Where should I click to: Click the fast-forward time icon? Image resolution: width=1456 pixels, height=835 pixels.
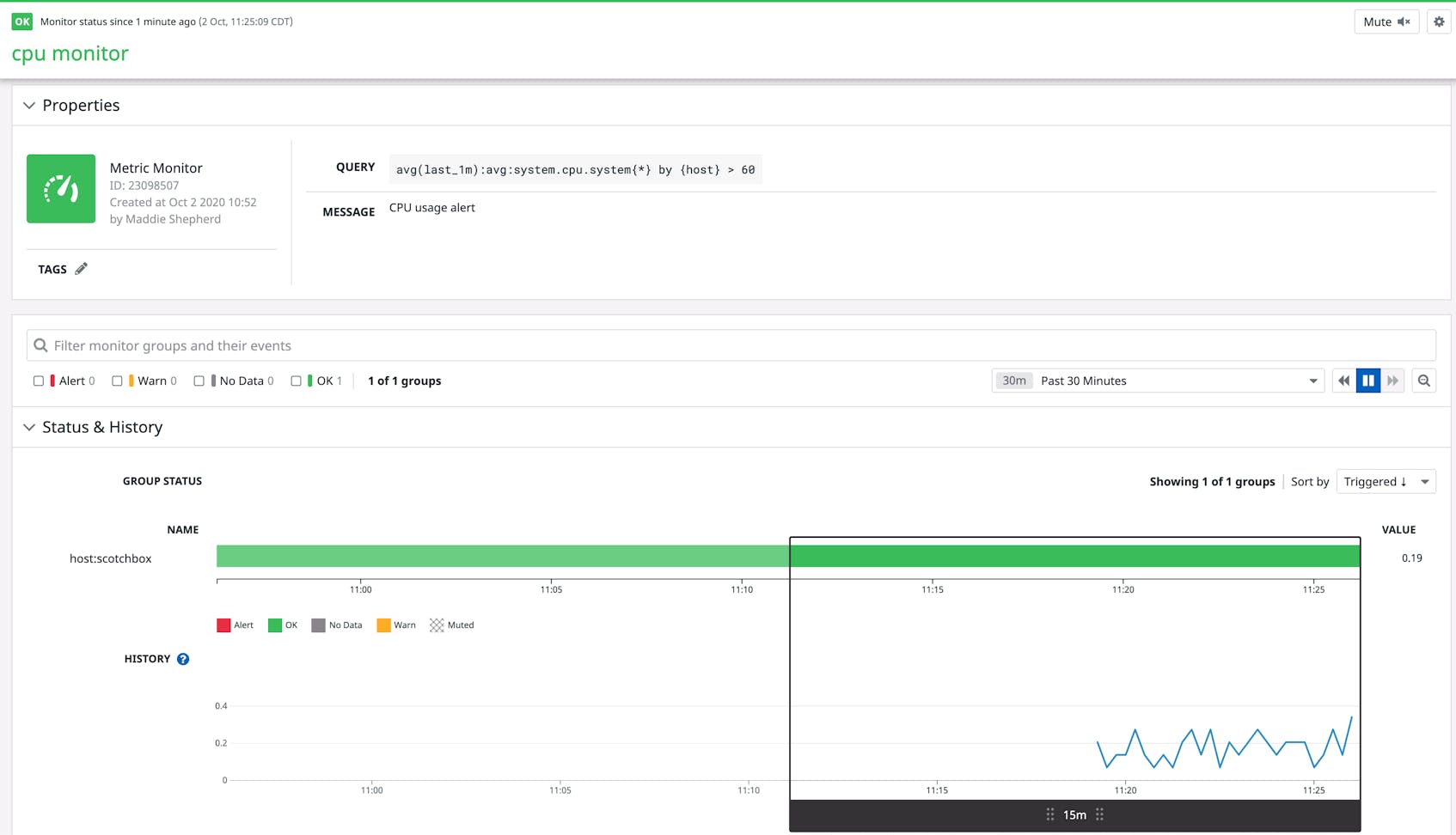coord(1392,381)
